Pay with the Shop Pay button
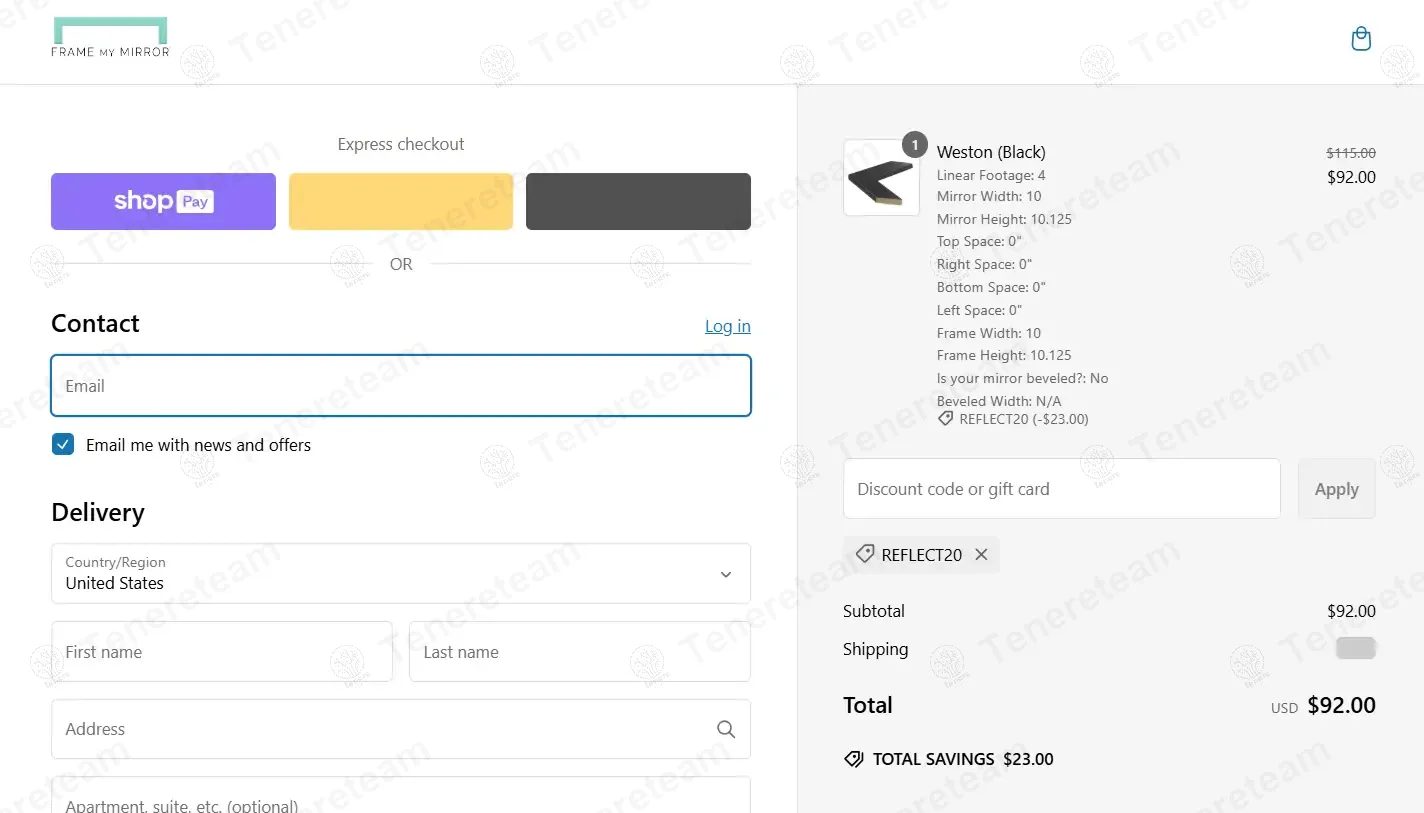Image resolution: width=1424 pixels, height=813 pixels. pos(163,202)
